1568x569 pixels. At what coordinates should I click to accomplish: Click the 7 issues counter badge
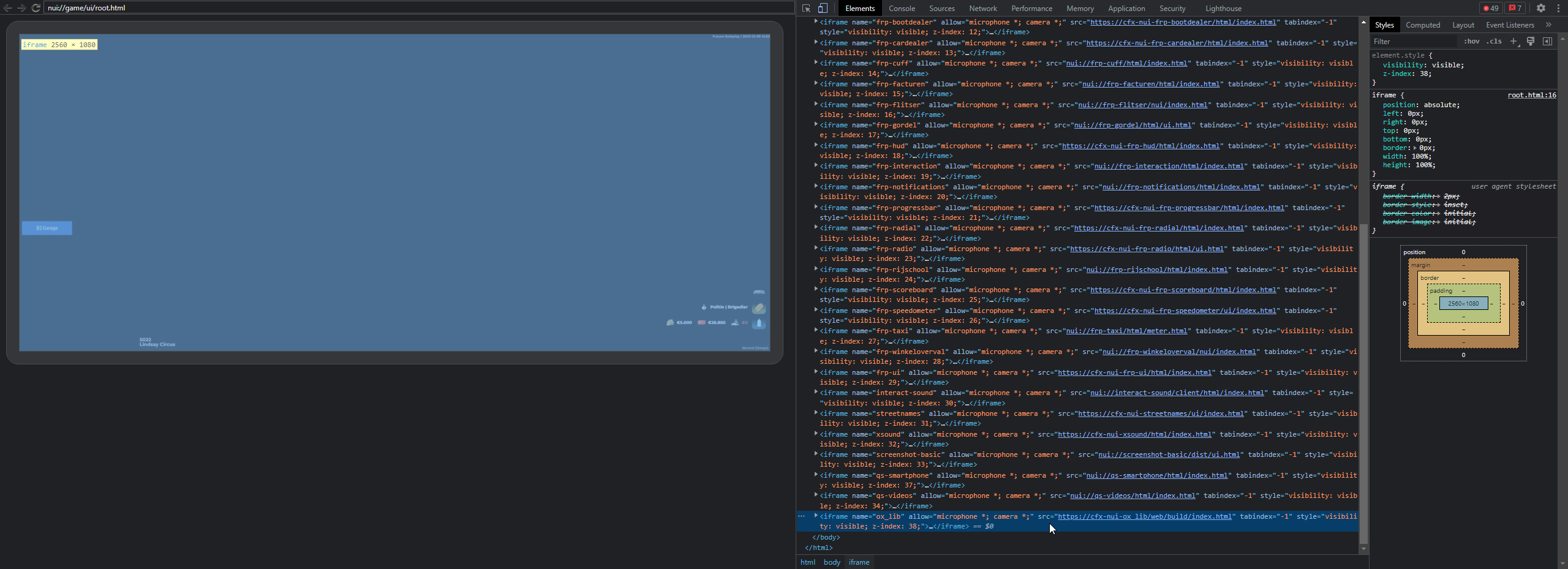(1515, 9)
